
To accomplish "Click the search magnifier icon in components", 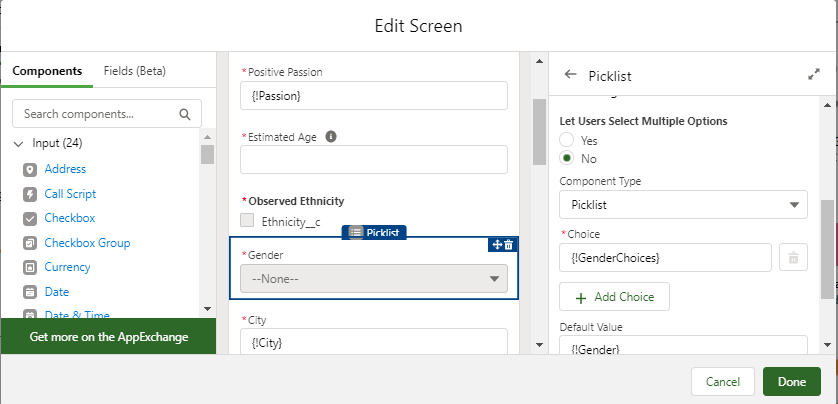I will point(185,114).
